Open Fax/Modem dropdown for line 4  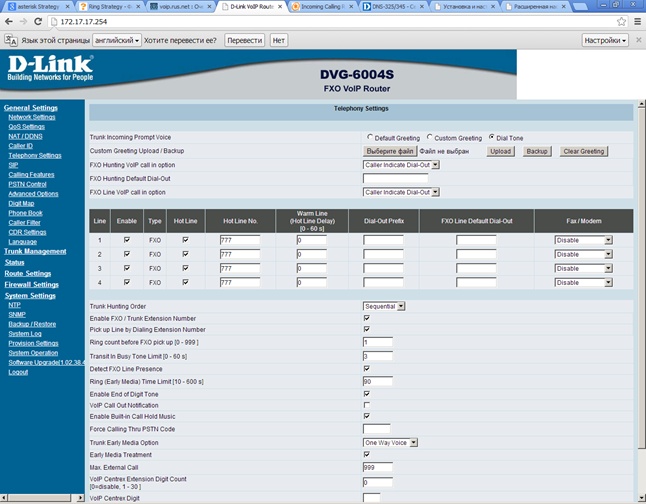pos(583,282)
